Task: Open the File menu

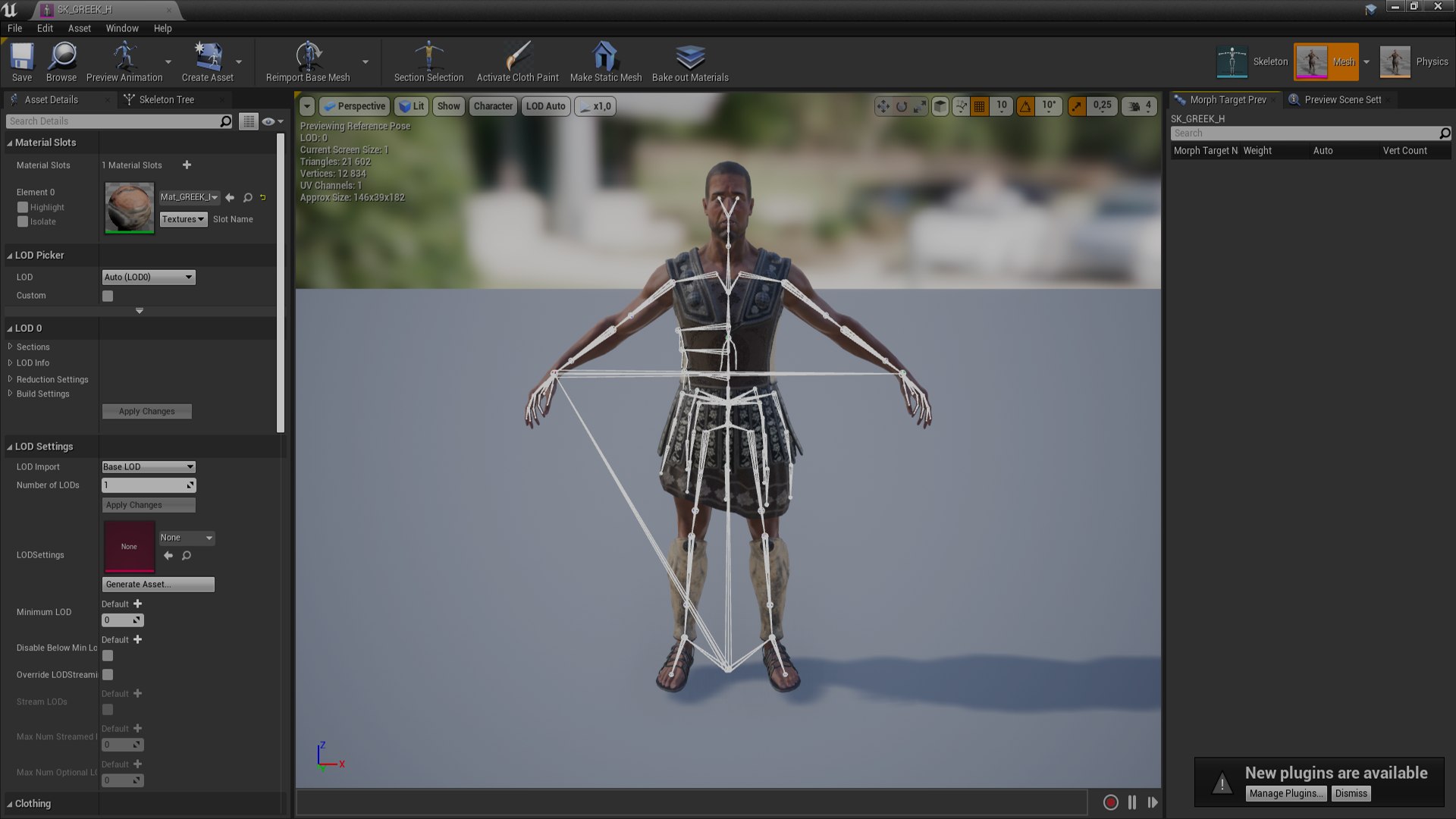Action: pos(14,28)
